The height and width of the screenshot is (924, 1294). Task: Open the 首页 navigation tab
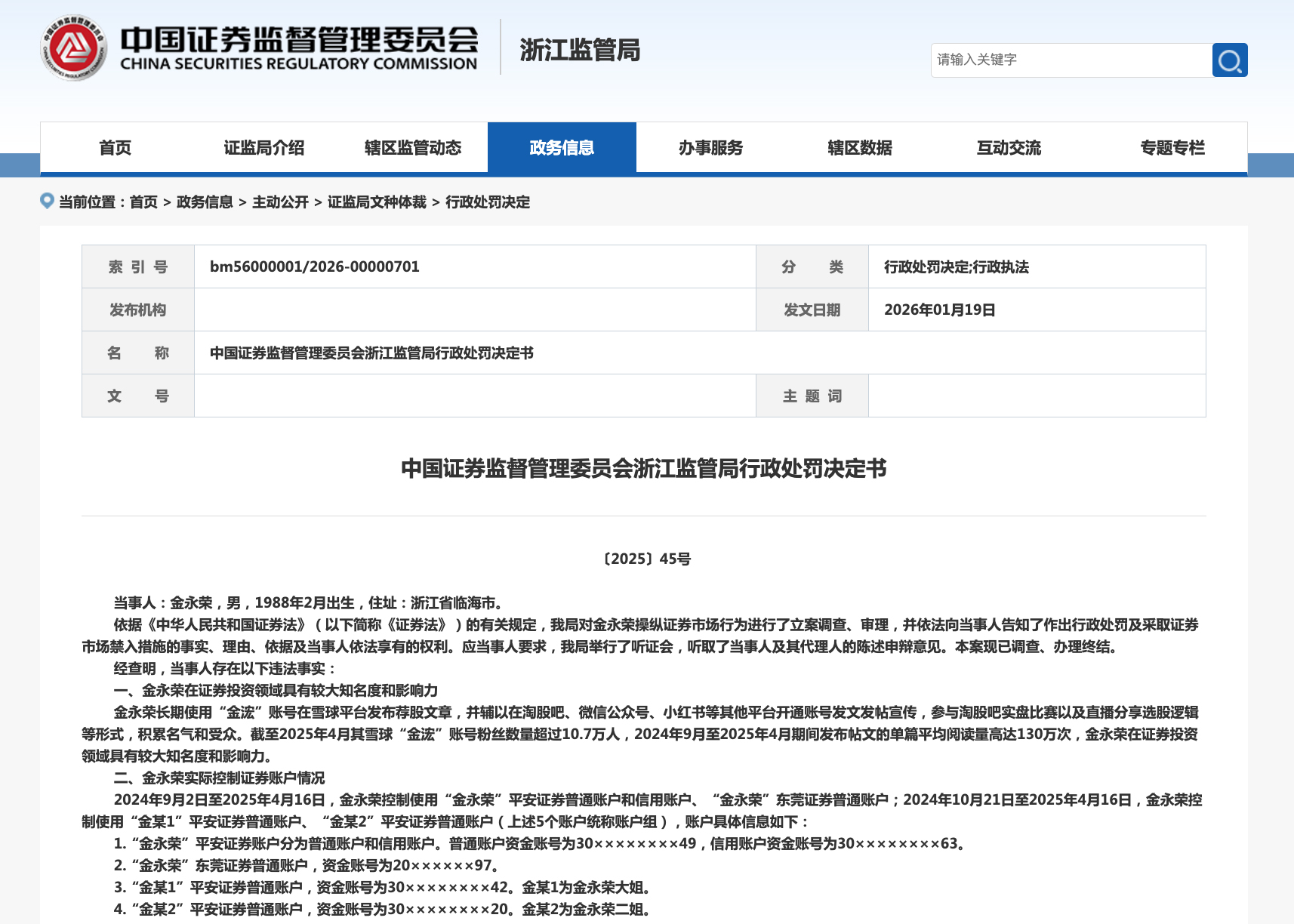pyautogui.click(x=115, y=148)
